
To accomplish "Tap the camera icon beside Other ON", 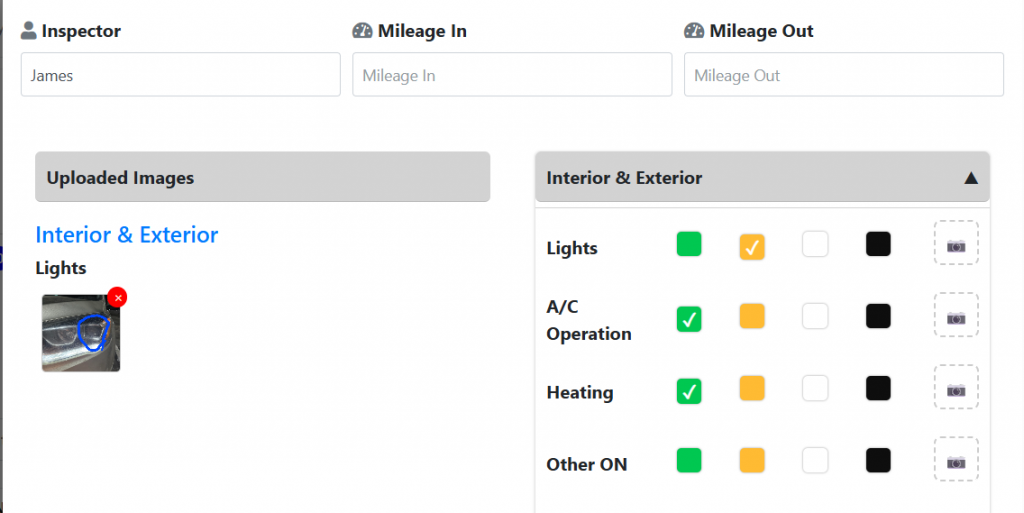I will [956, 460].
